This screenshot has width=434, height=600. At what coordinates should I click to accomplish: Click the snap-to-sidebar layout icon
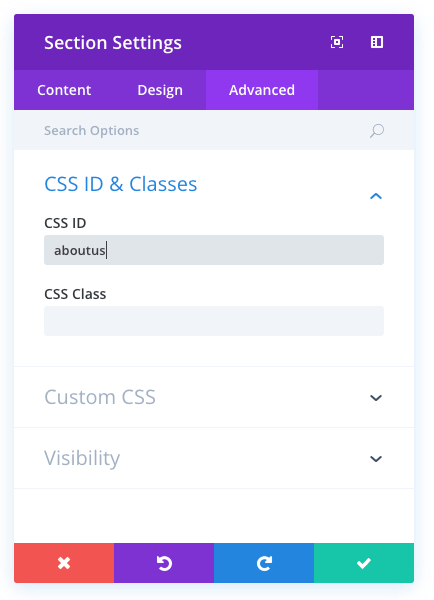[x=377, y=42]
